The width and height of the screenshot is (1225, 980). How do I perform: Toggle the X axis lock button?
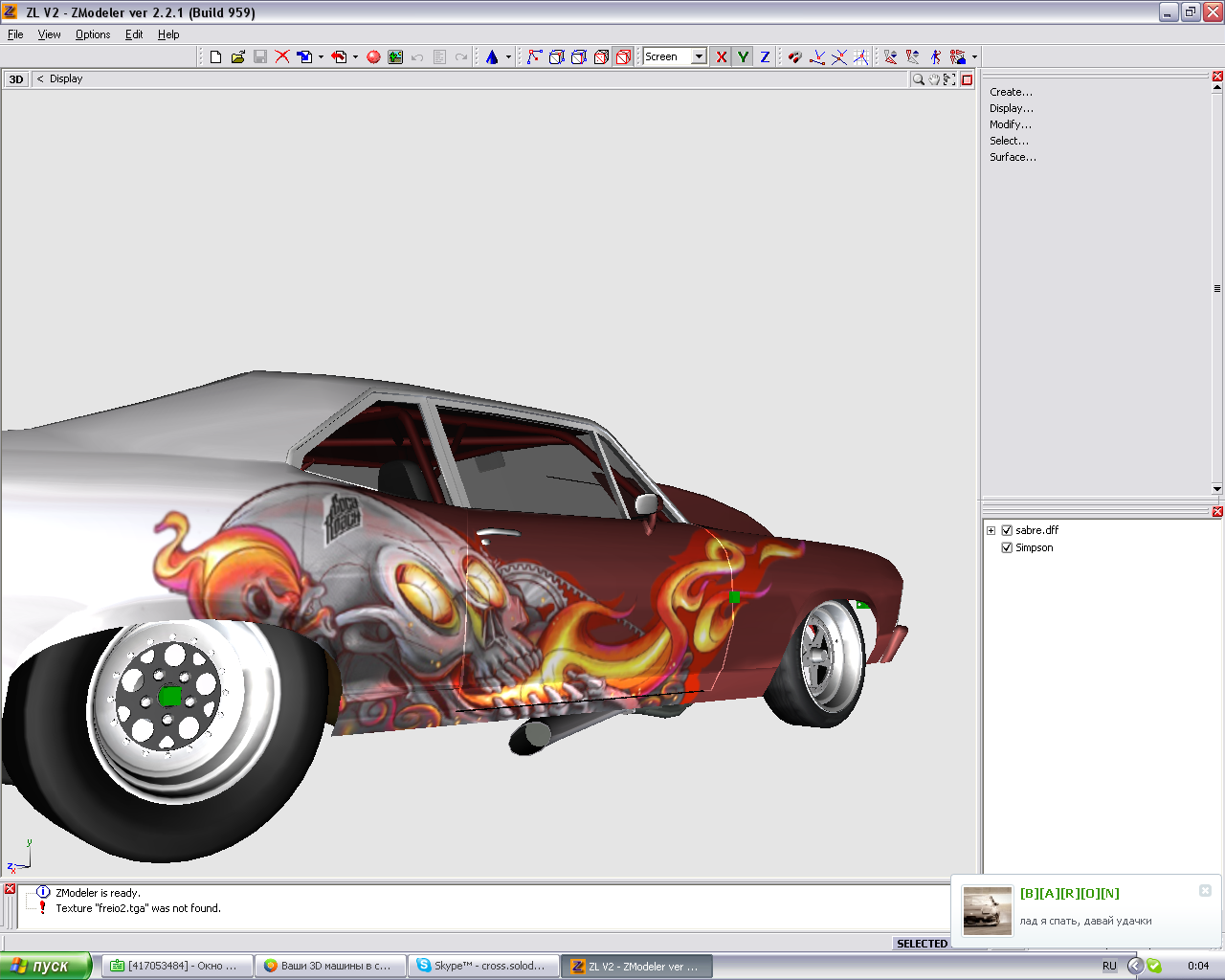(721, 56)
